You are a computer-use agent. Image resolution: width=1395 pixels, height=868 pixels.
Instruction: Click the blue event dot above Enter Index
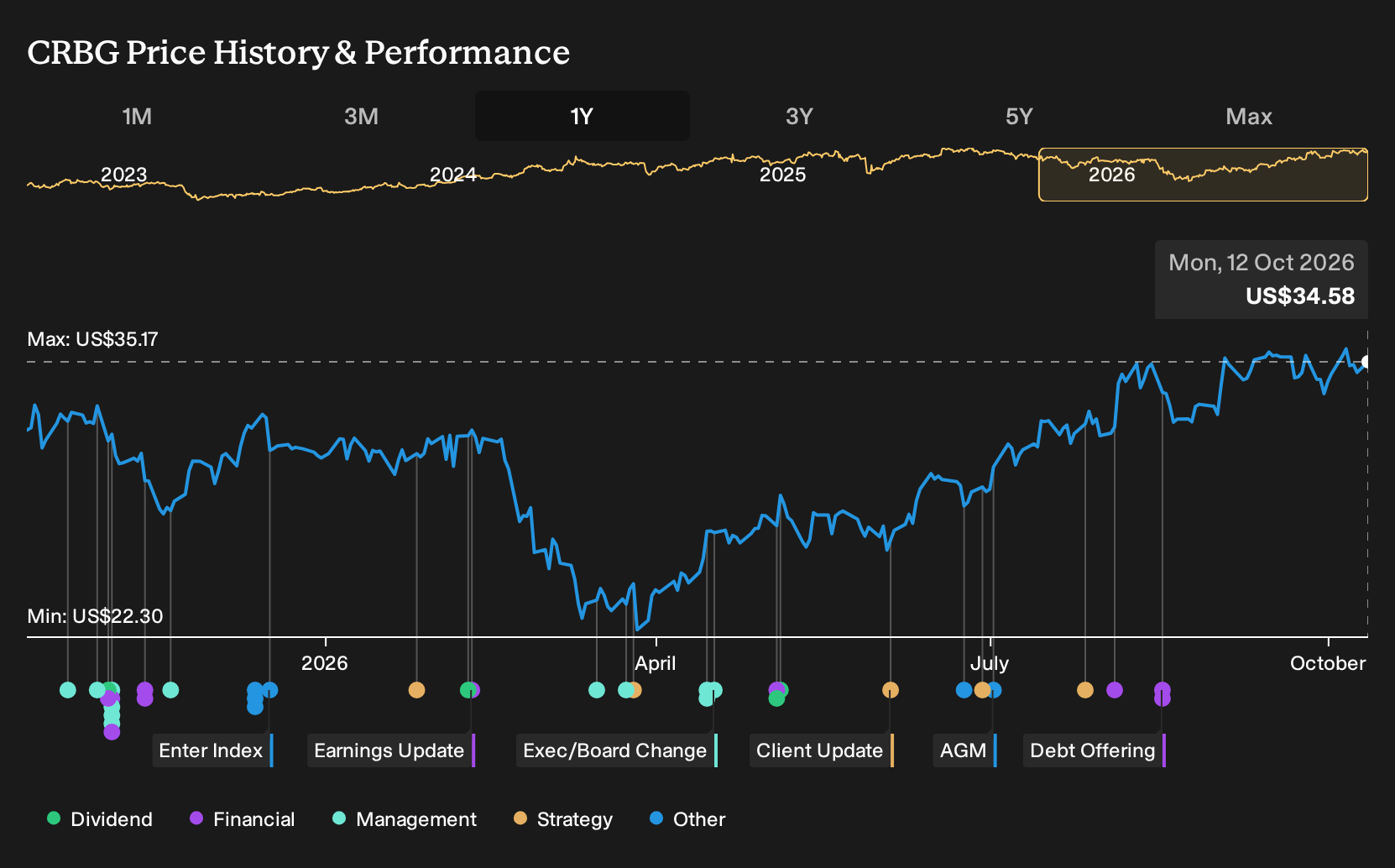point(269,690)
